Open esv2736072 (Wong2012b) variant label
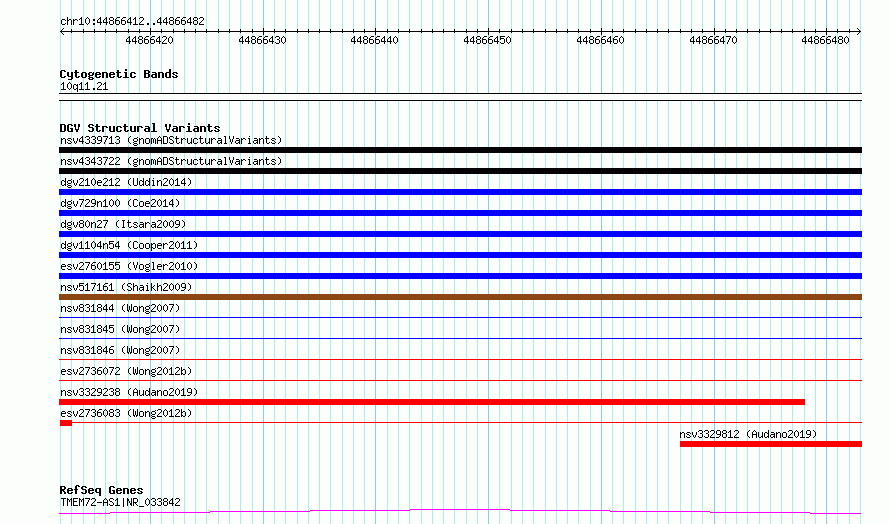This screenshot has height=524, width=890. [126, 371]
